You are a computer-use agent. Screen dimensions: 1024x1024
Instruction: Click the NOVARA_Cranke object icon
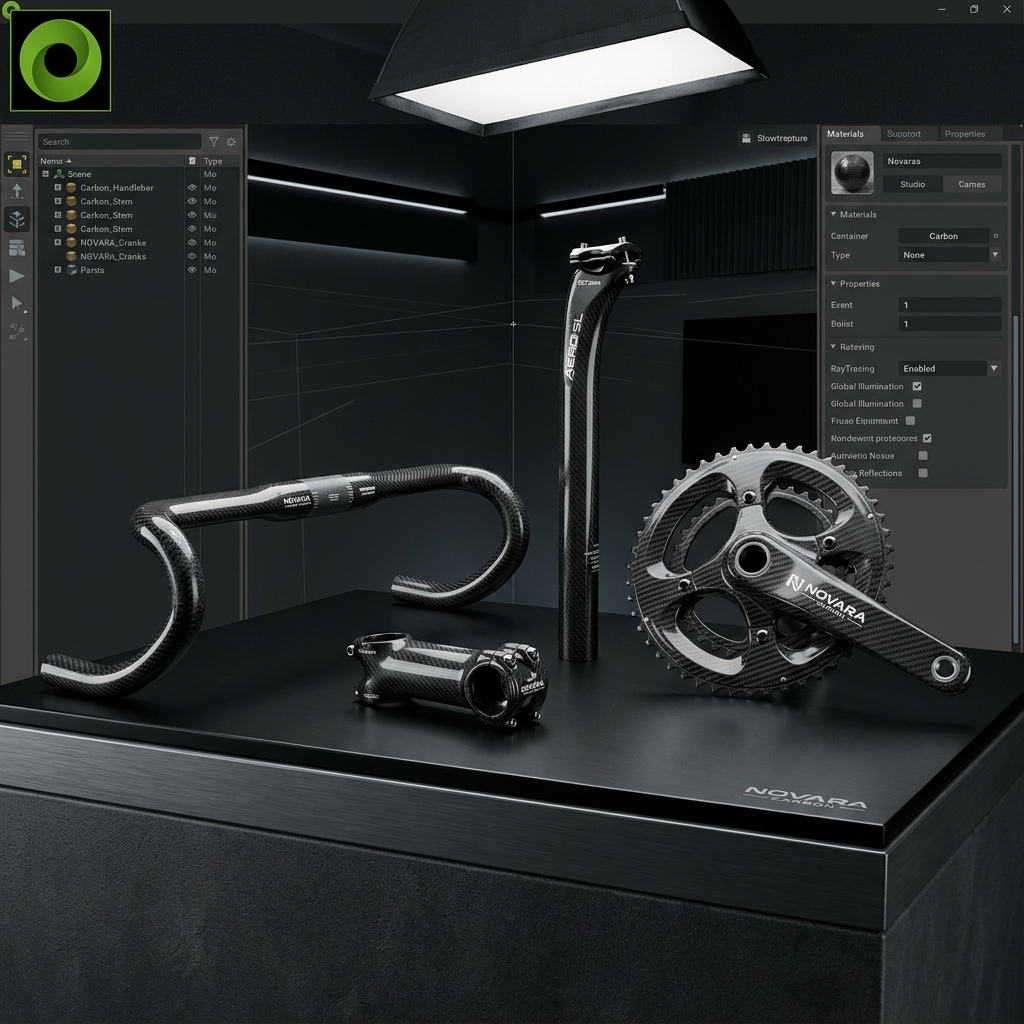[71, 242]
